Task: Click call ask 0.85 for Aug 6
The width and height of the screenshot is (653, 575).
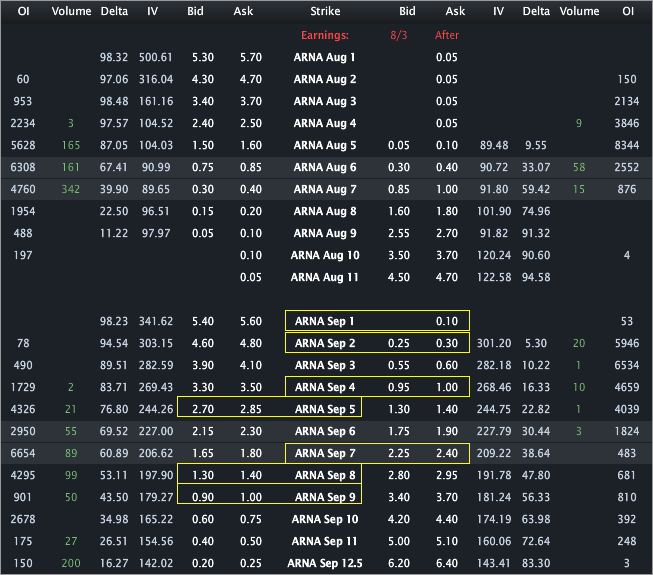Action: pos(251,167)
